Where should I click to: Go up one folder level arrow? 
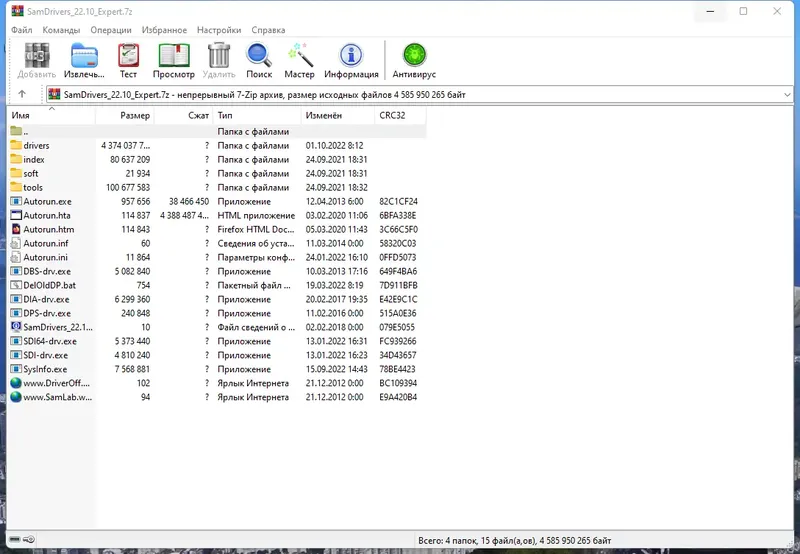click(x=22, y=94)
